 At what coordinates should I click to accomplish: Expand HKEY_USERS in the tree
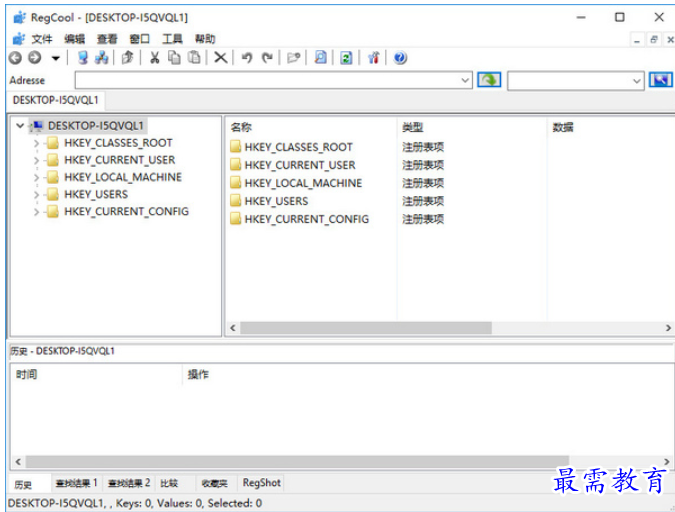coord(37,195)
